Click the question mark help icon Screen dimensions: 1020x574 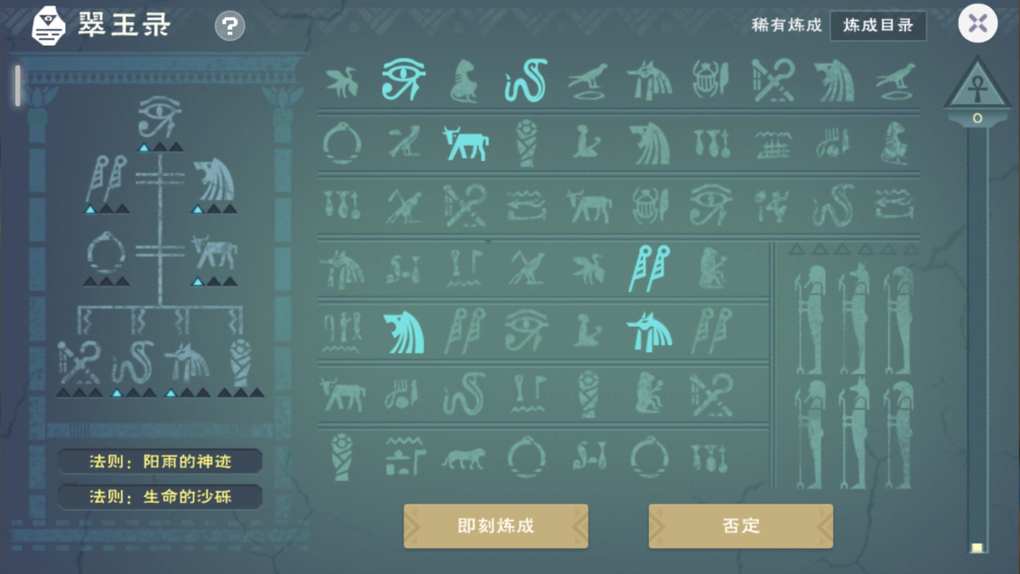click(x=230, y=26)
